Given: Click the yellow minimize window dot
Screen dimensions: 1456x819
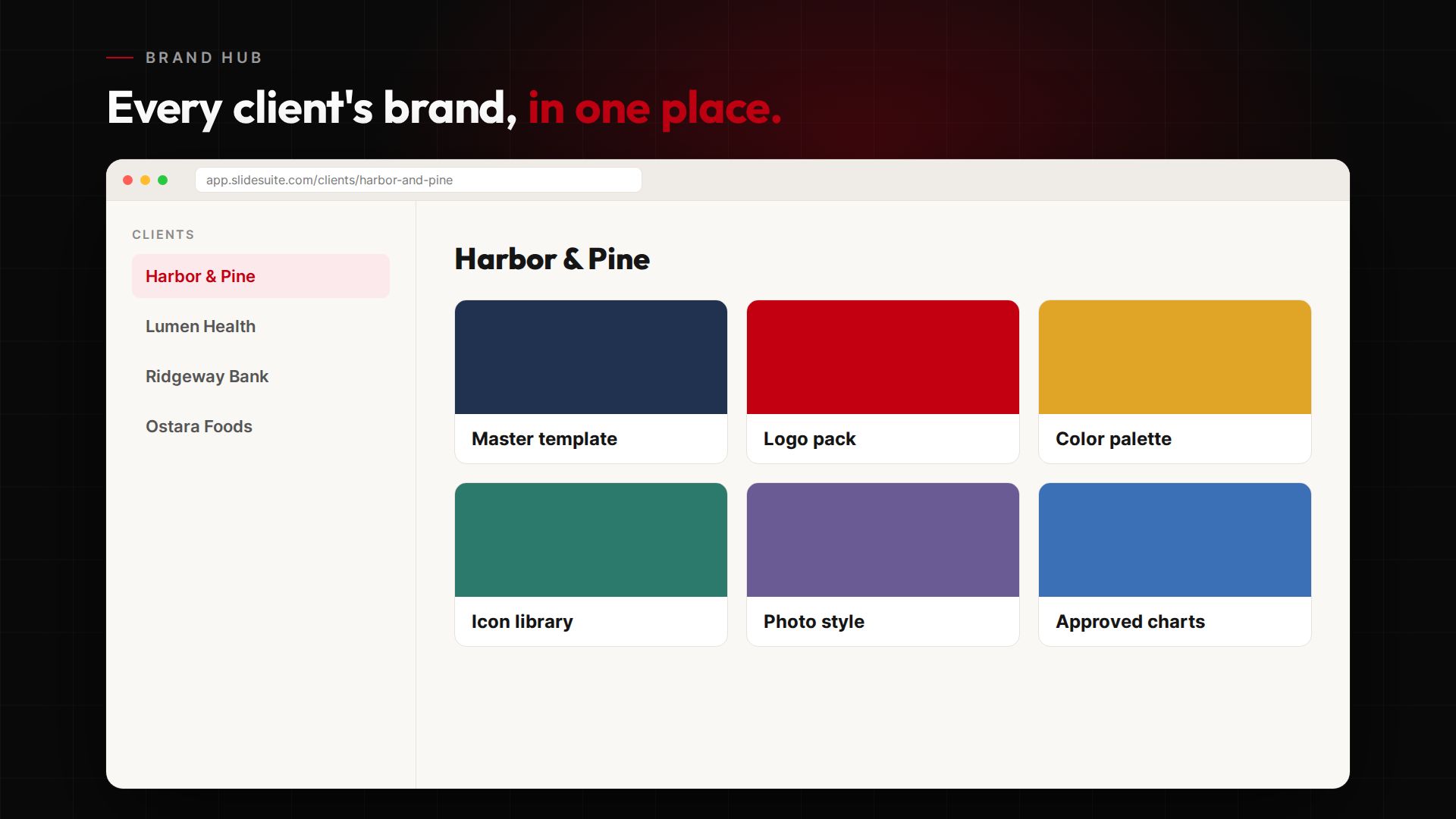Looking at the screenshot, I should [x=145, y=180].
